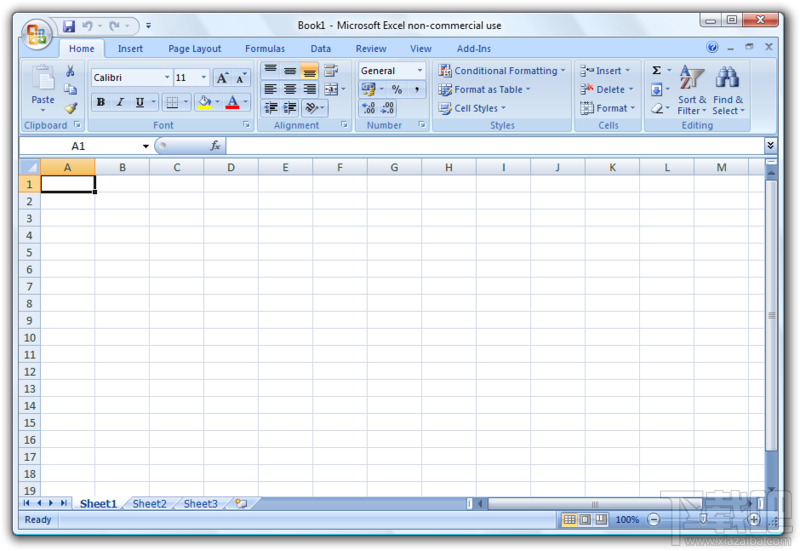This screenshot has width=800, height=551.
Task: Open the Sheet2 worksheet tab
Action: [149, 504]
